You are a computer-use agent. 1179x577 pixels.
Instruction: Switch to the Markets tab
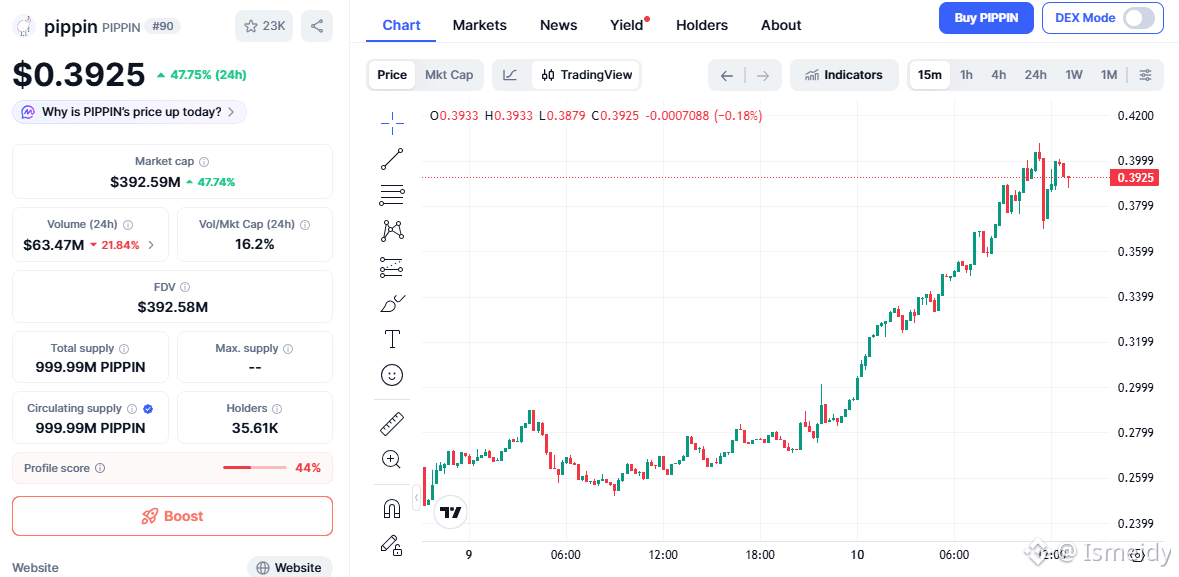tap(479, 25)
